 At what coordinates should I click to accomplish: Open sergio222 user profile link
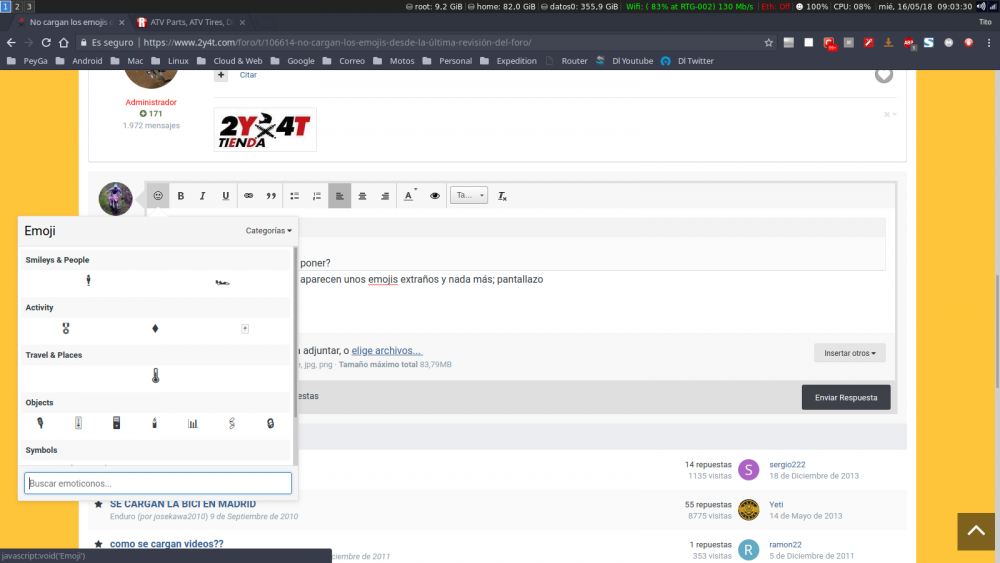pos(787,465)
